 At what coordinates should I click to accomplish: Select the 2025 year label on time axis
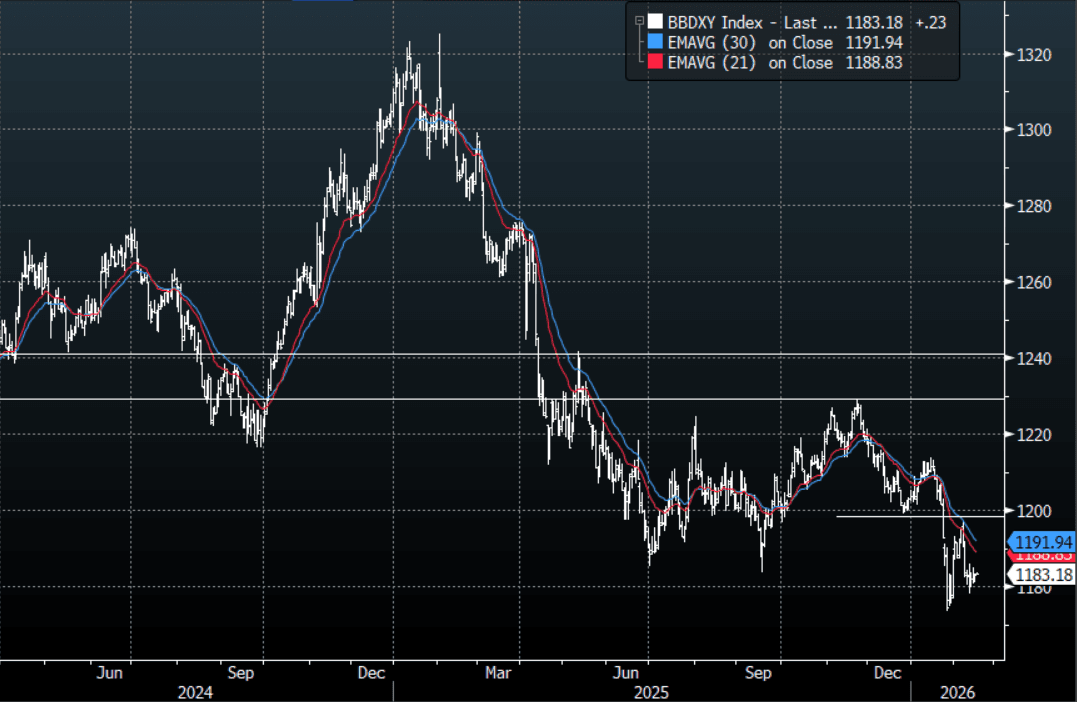point(652,691)
